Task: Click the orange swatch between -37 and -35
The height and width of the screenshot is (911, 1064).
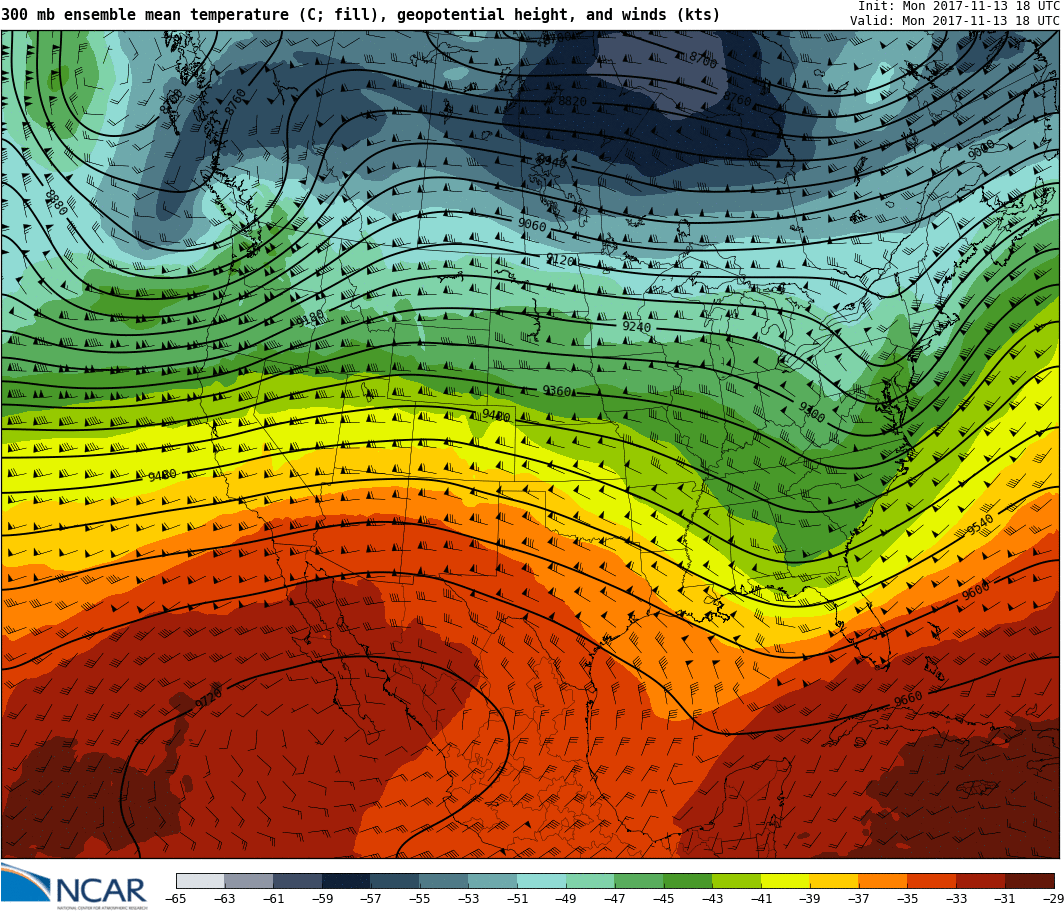Action: (x=883, y=880)
